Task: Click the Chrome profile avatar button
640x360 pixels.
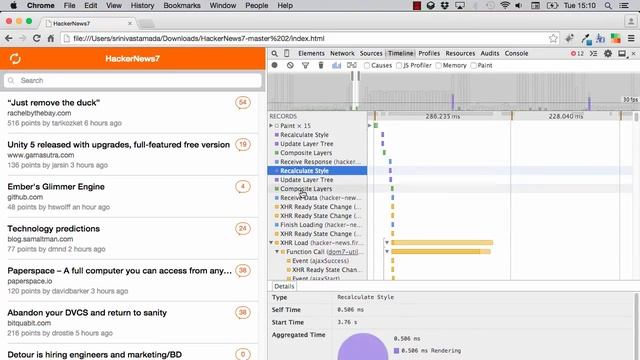Action: (x=631, y=21)
